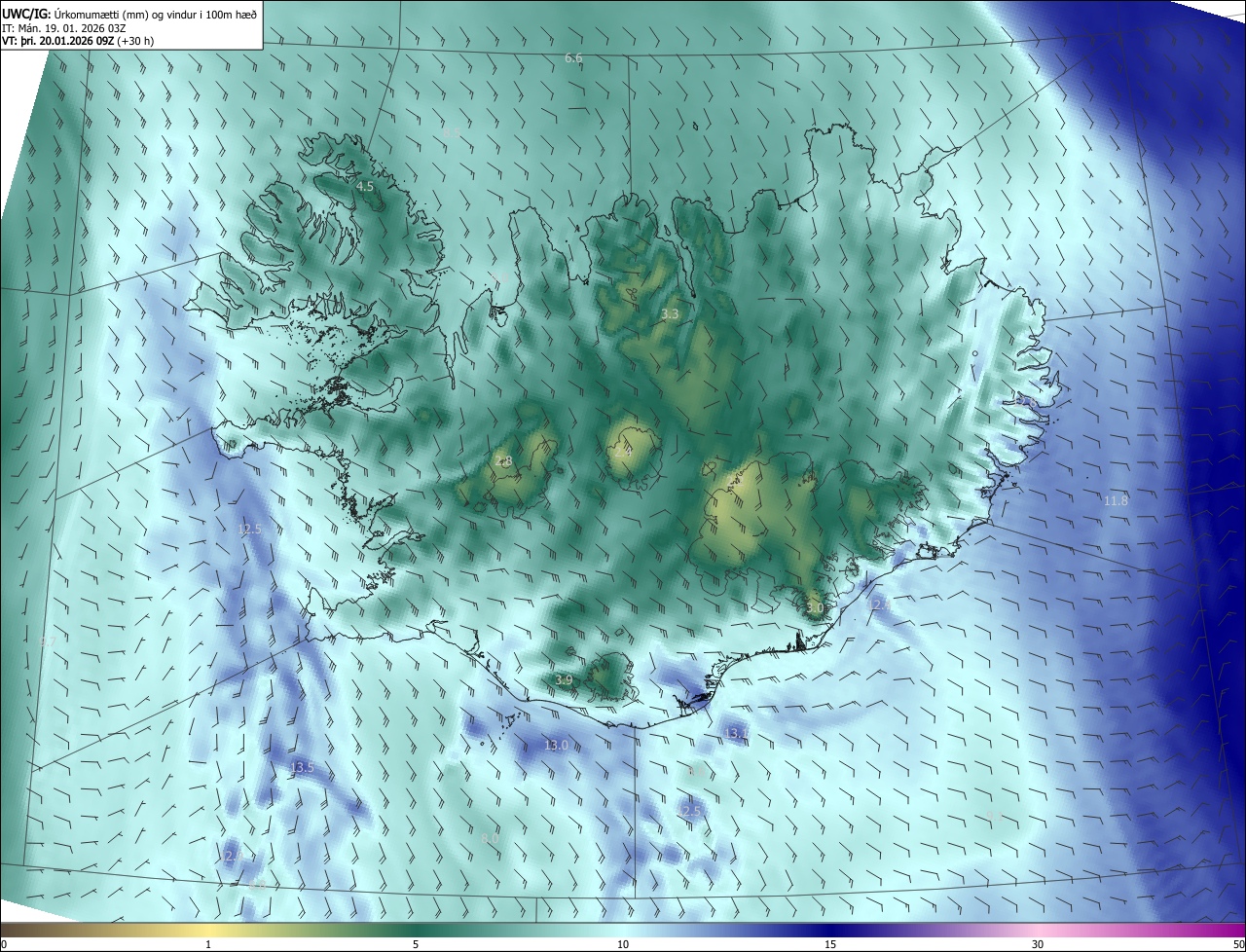Click the 10 tick label on the color scale
This screenshot has width=1246, height=952.
pyautogui.click(x=623, y=944)
